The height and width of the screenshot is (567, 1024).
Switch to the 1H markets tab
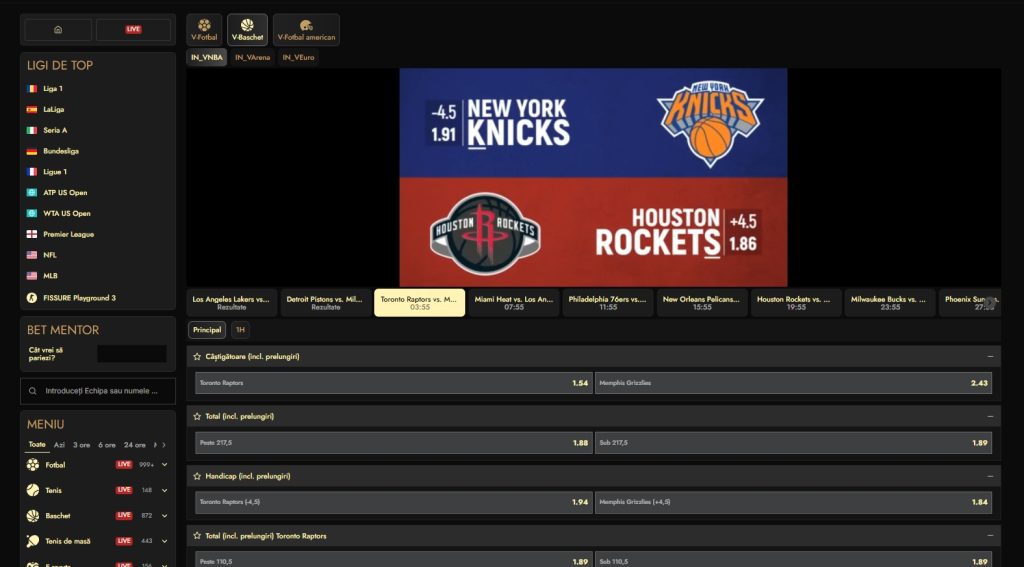pyautogui.click(x=240, y=331)
